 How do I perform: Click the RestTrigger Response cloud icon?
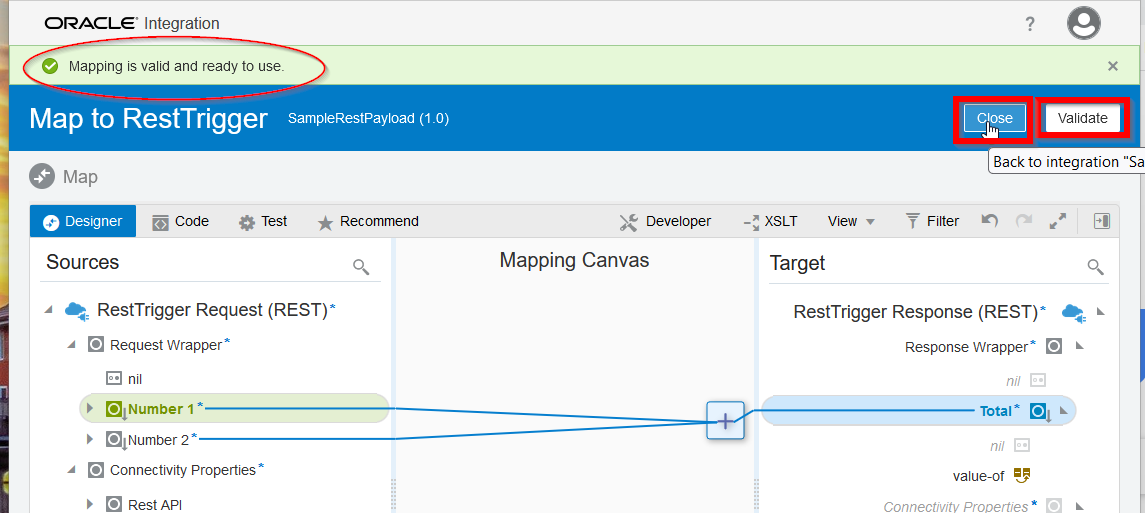pos(1073,312)
